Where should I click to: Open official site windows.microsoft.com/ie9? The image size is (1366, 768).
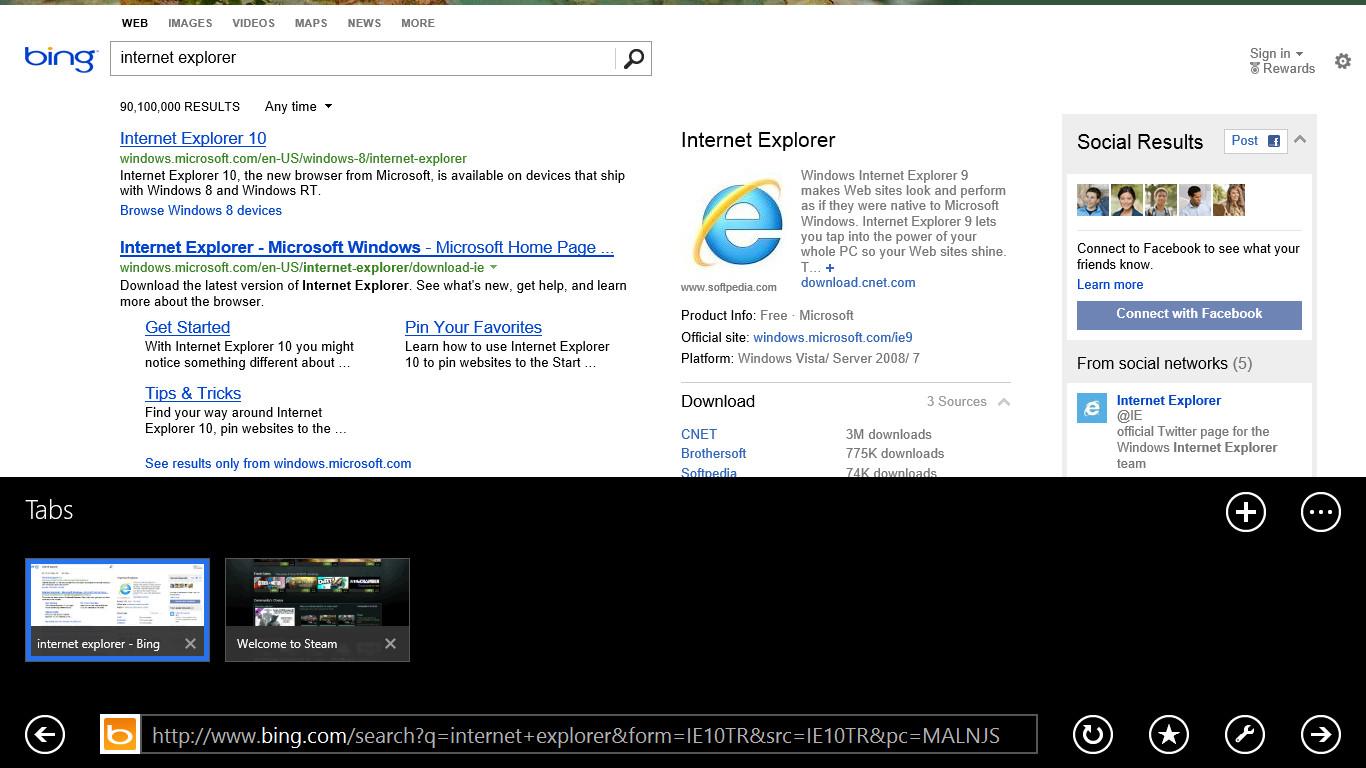833,338
